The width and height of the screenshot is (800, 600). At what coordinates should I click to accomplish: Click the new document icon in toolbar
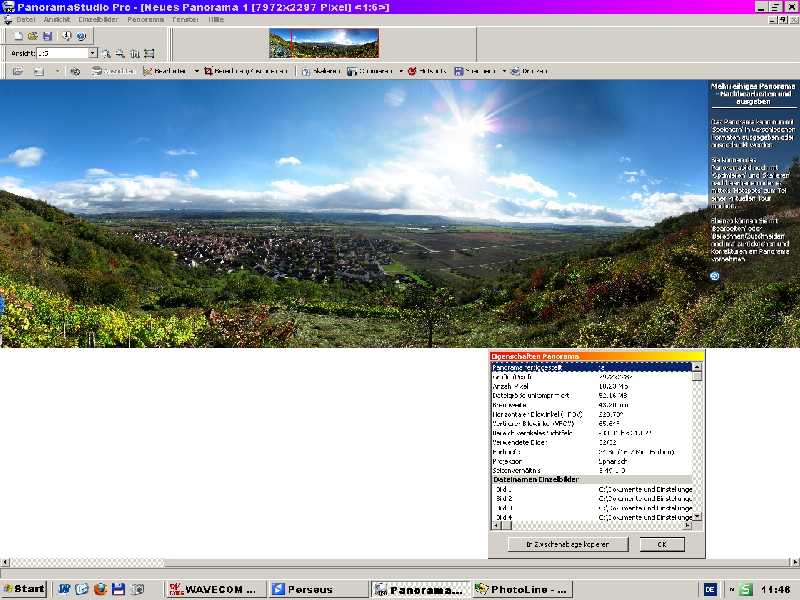18,36
